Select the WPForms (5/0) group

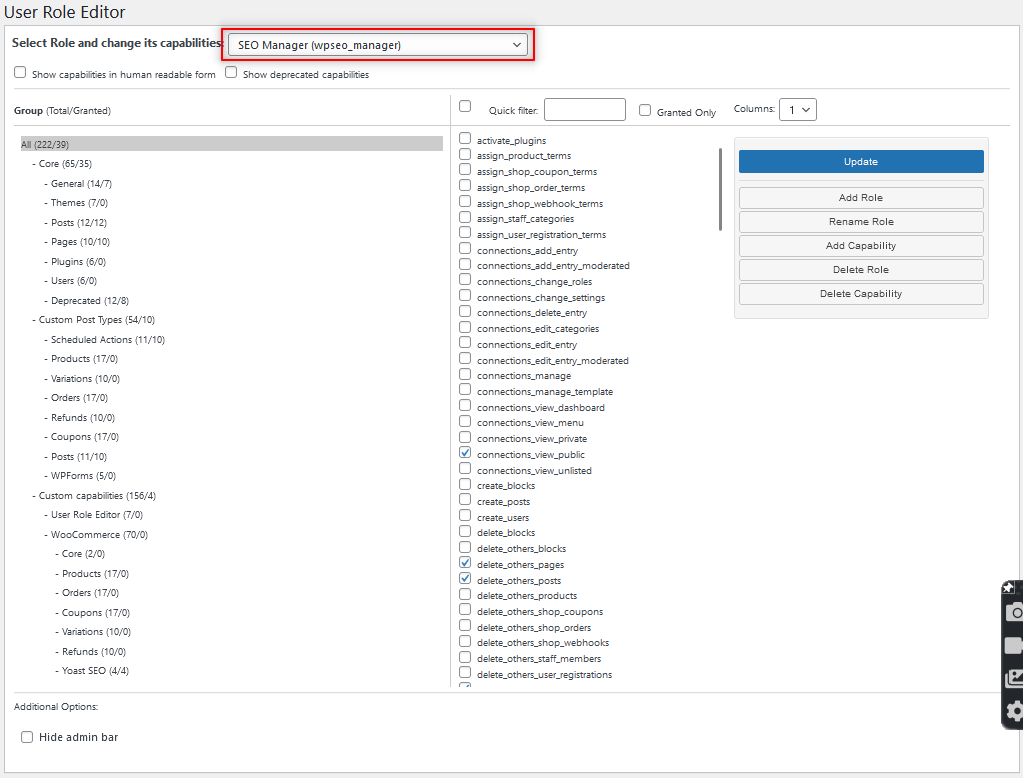84,476
